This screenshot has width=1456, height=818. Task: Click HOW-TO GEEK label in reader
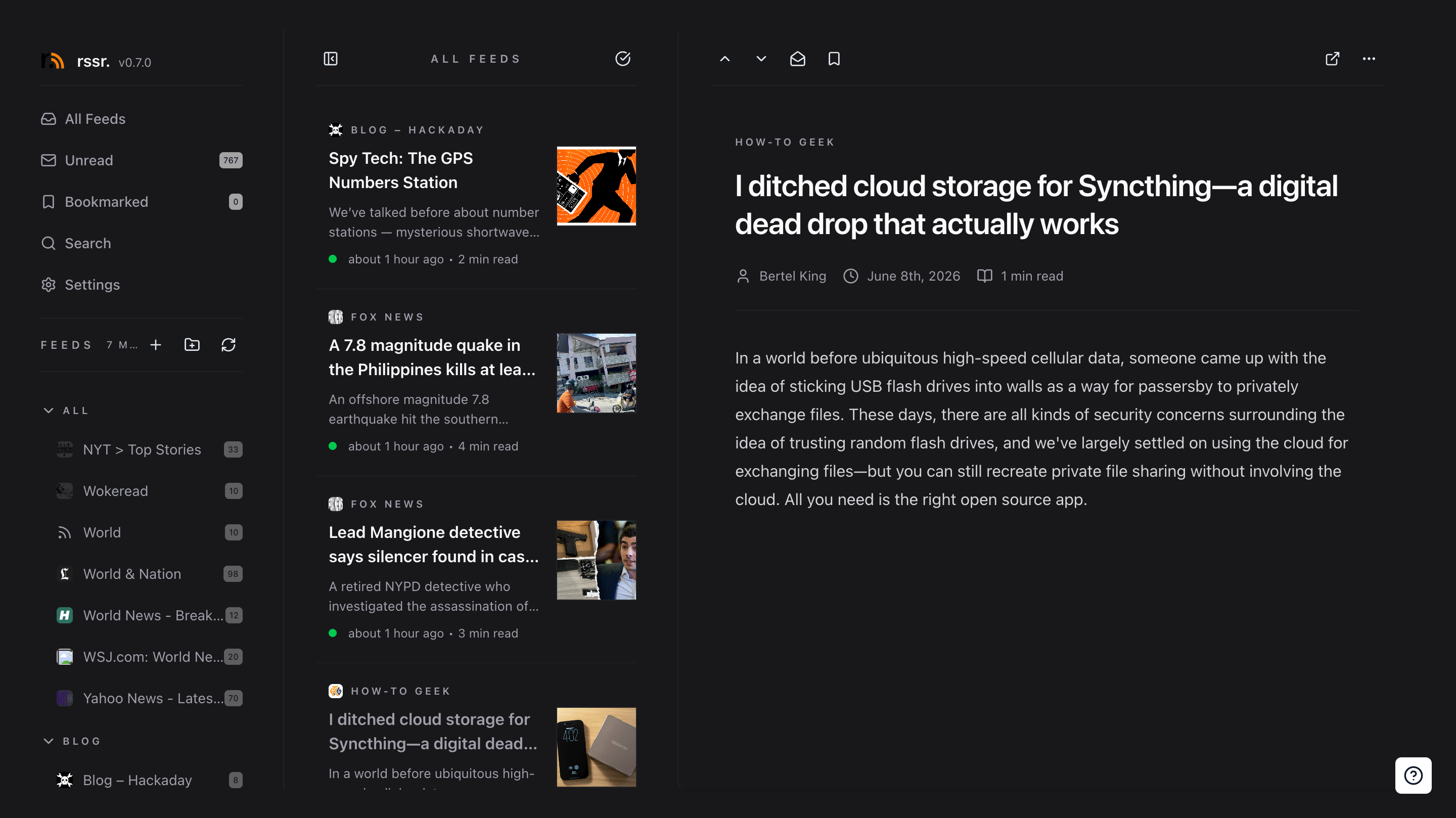pyautogui.click(x=785, y=143)
